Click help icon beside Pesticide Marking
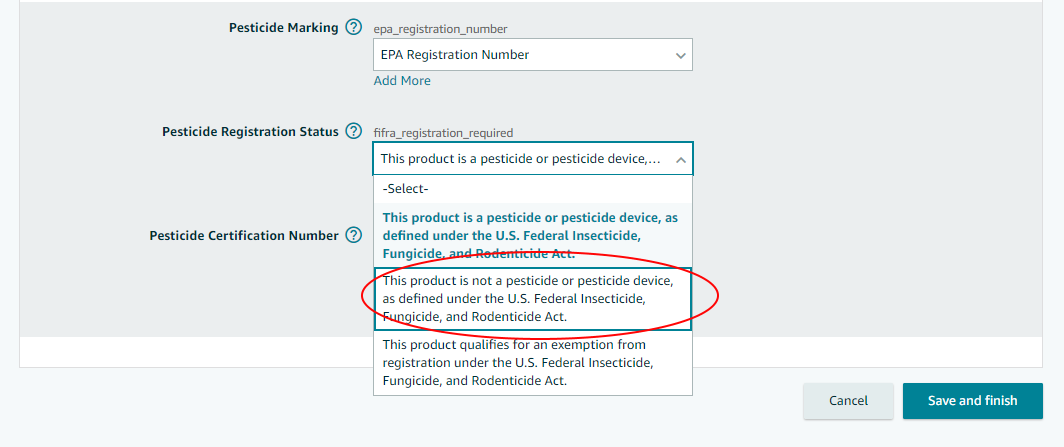This screenshot has width=1064, height=447. pyautogui.click(x=353, y=28)
